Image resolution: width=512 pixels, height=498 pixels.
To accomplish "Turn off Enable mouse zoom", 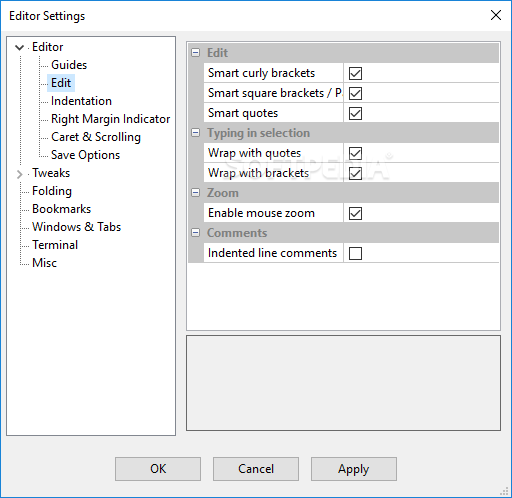I will click(x=355, y=213).
